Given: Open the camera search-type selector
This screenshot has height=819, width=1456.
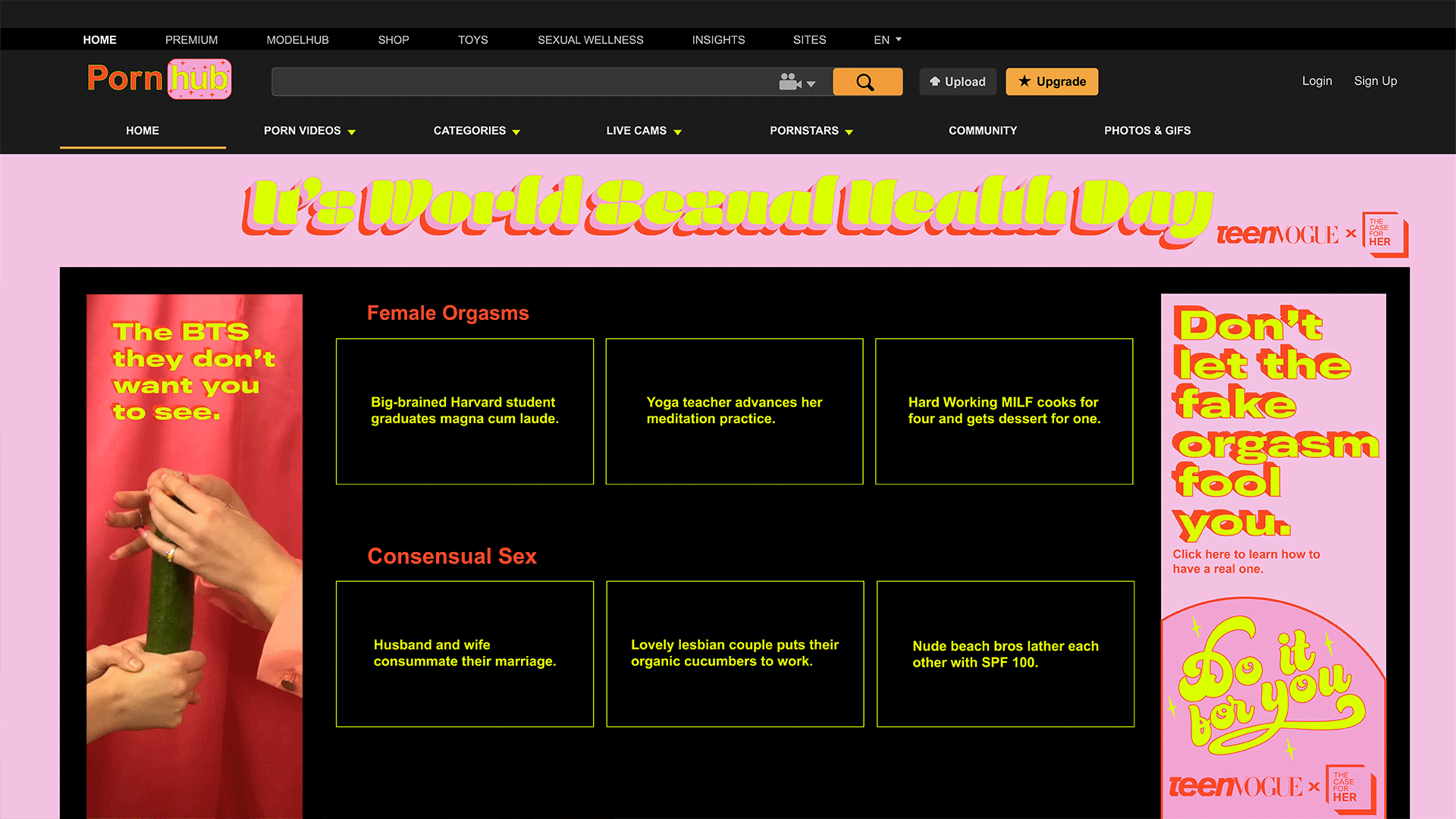Looking at the screenshot, I should 797,82.
